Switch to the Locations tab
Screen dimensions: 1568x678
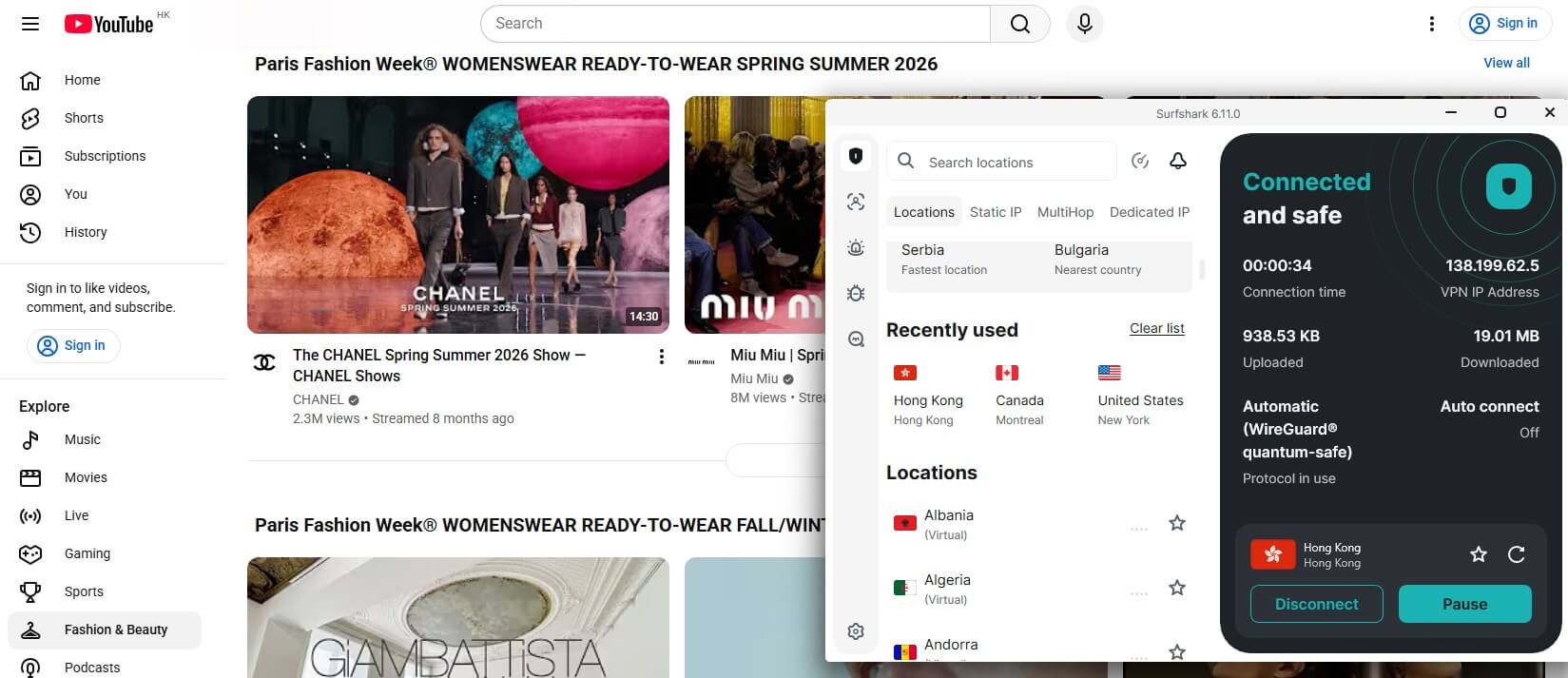point(923,212)
